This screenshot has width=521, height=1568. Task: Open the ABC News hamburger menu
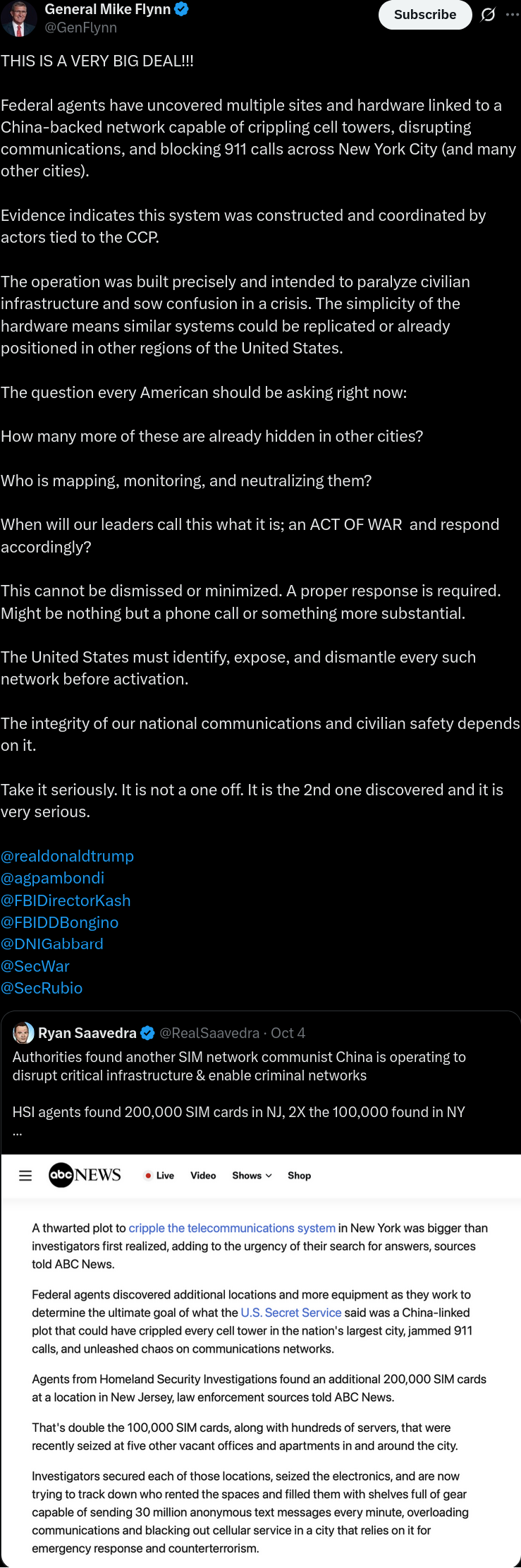(x=25, y=1176)
